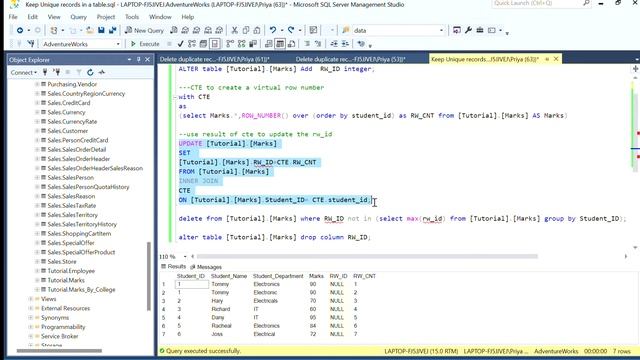Switch to the Results tab
This screenshot has height=360, width=640.
(x=174, y=267)
